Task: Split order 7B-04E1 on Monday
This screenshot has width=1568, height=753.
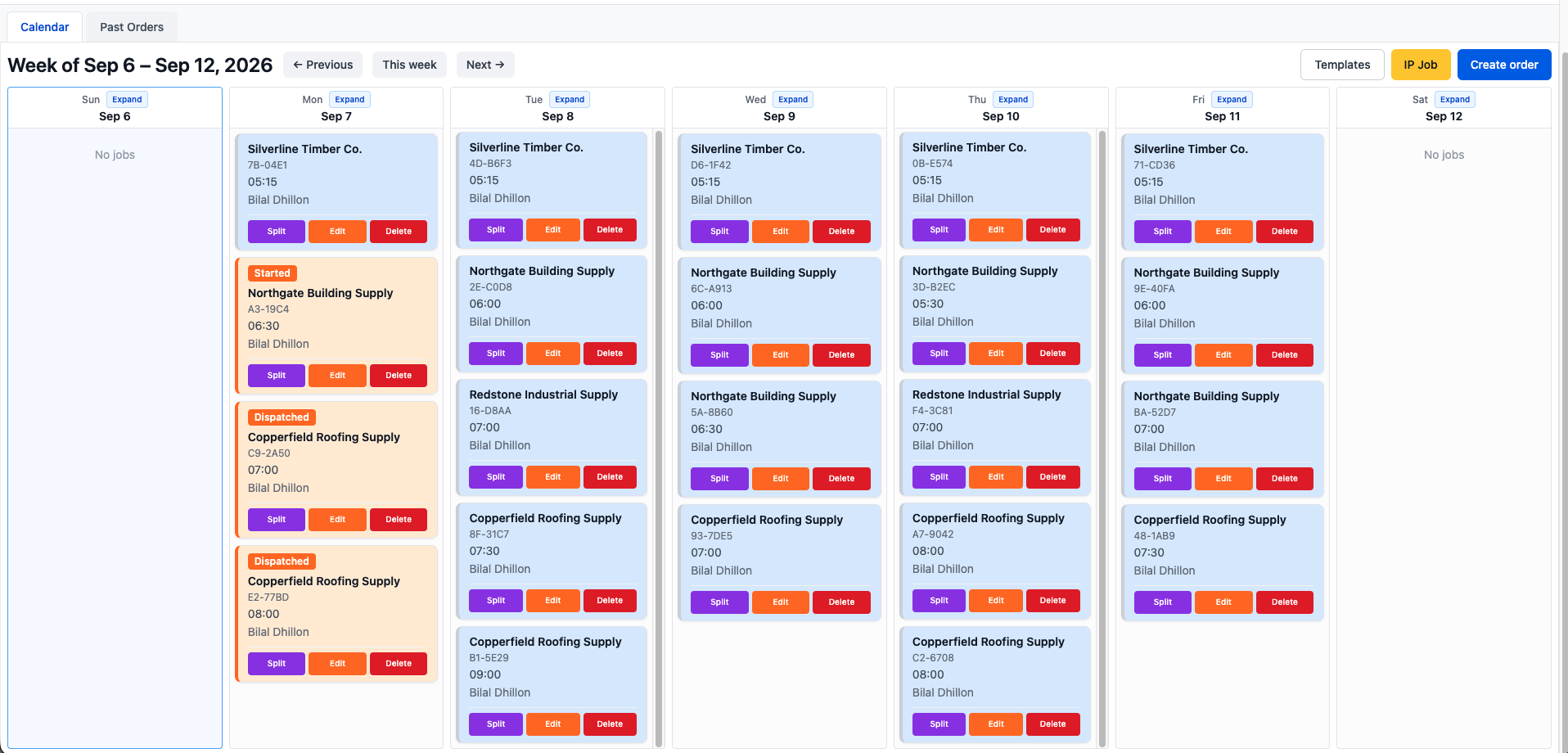Action: (x=277, y=232)
